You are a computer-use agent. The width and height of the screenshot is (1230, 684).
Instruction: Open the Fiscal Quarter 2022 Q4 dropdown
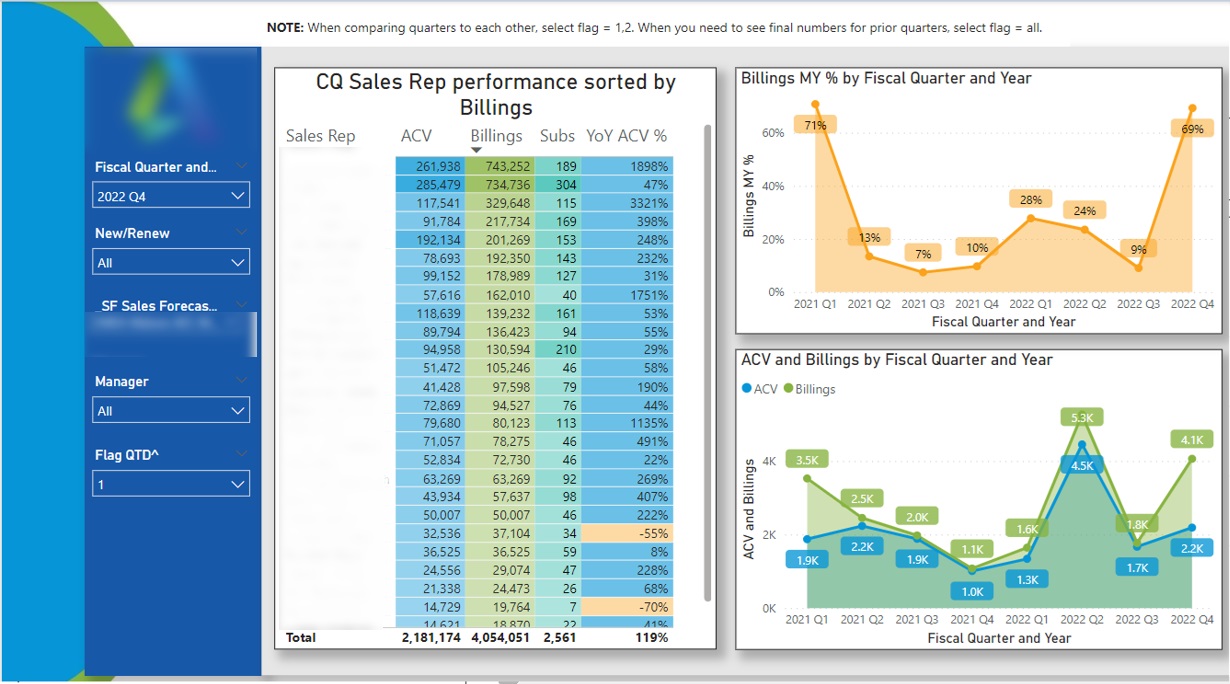(x=171, y=196)
